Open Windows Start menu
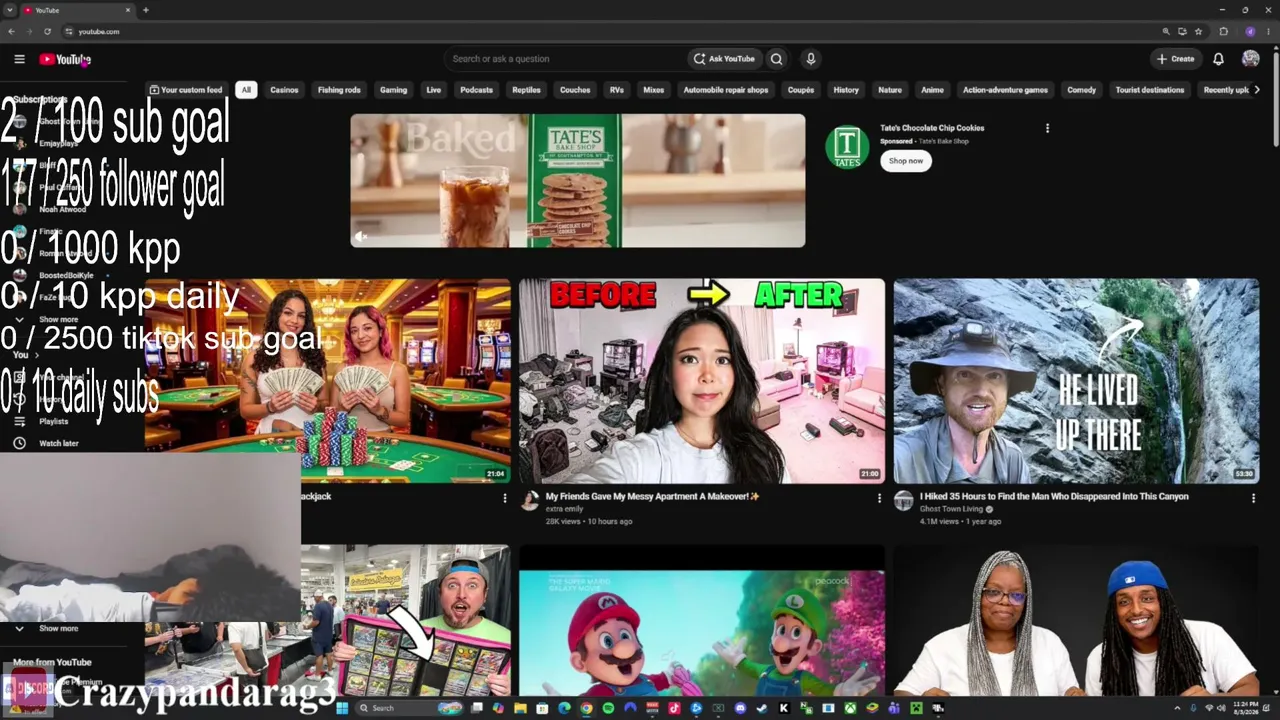 [342, 708]
